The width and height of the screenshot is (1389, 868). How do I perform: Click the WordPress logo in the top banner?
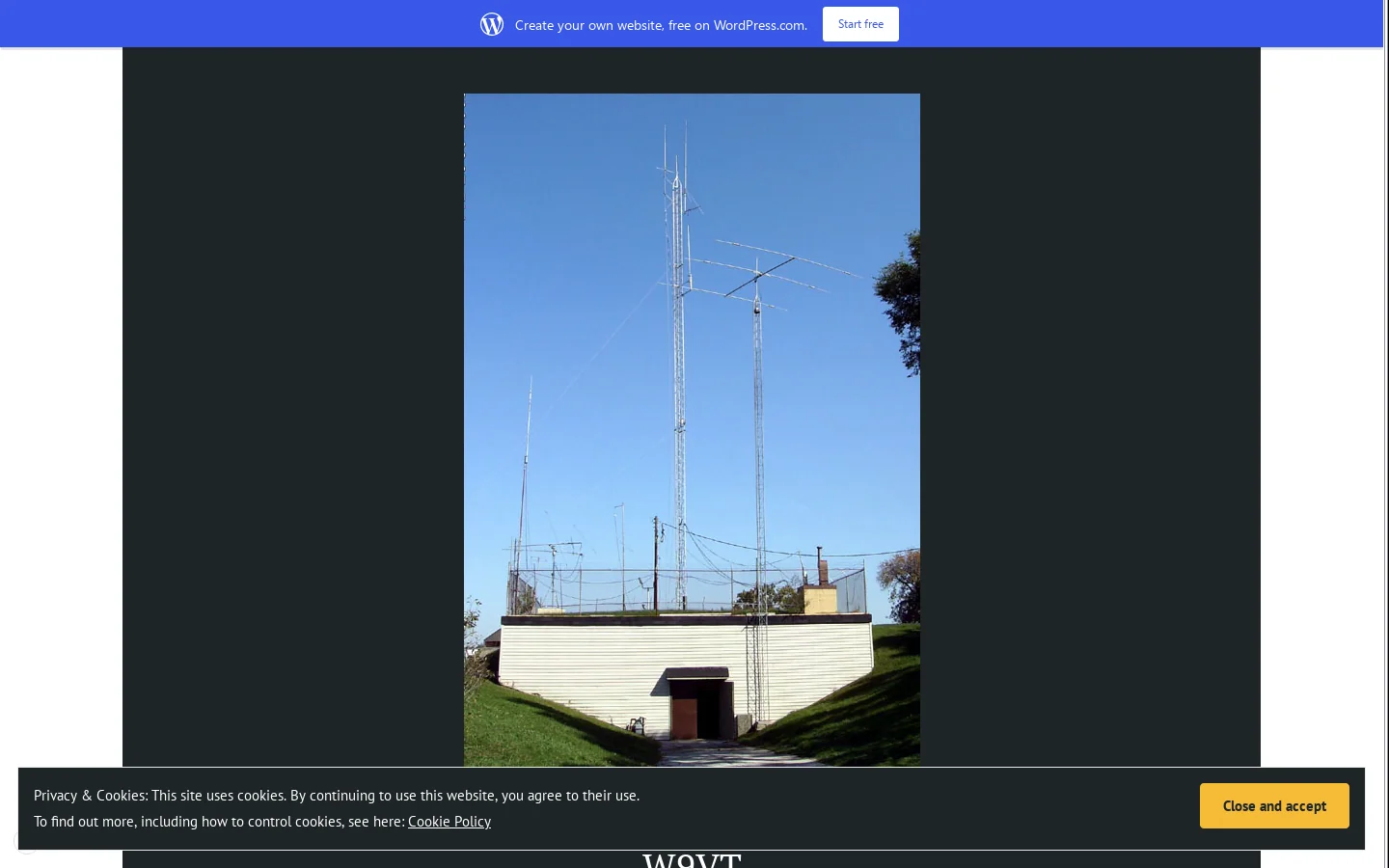[492, 24]
